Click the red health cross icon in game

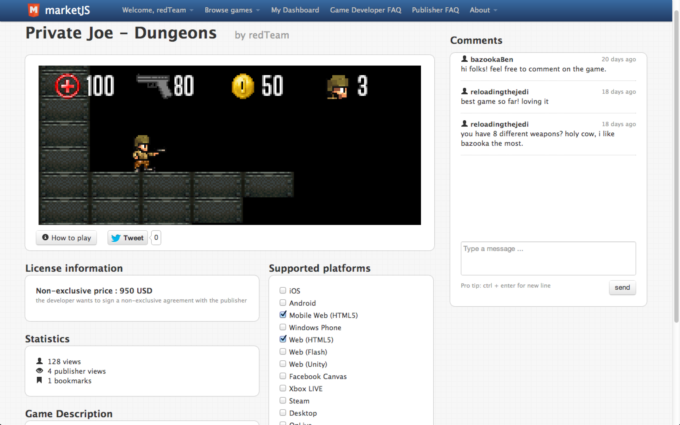(67, 86)
